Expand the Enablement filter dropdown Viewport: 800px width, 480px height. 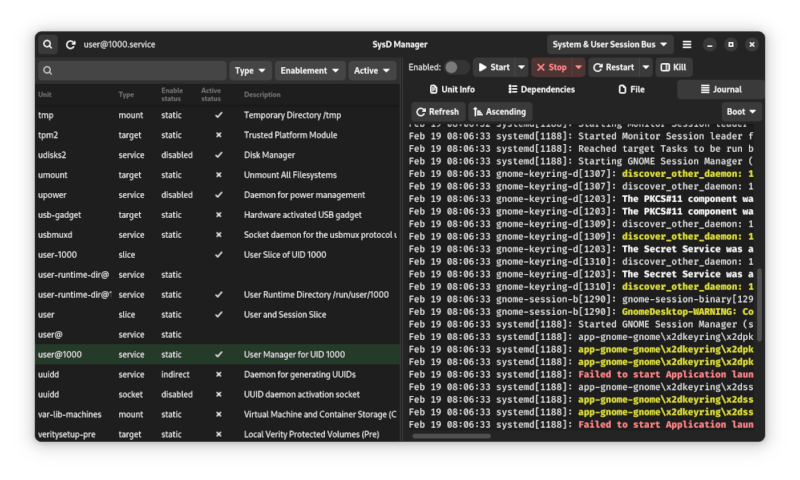click(x=309, y=71)
